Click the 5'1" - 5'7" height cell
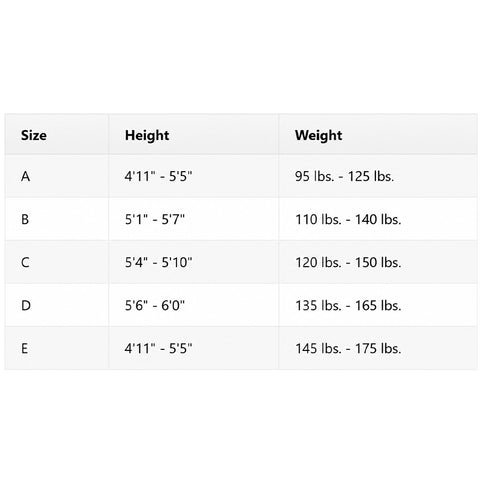The image size is (480, 480). [194, 219]
